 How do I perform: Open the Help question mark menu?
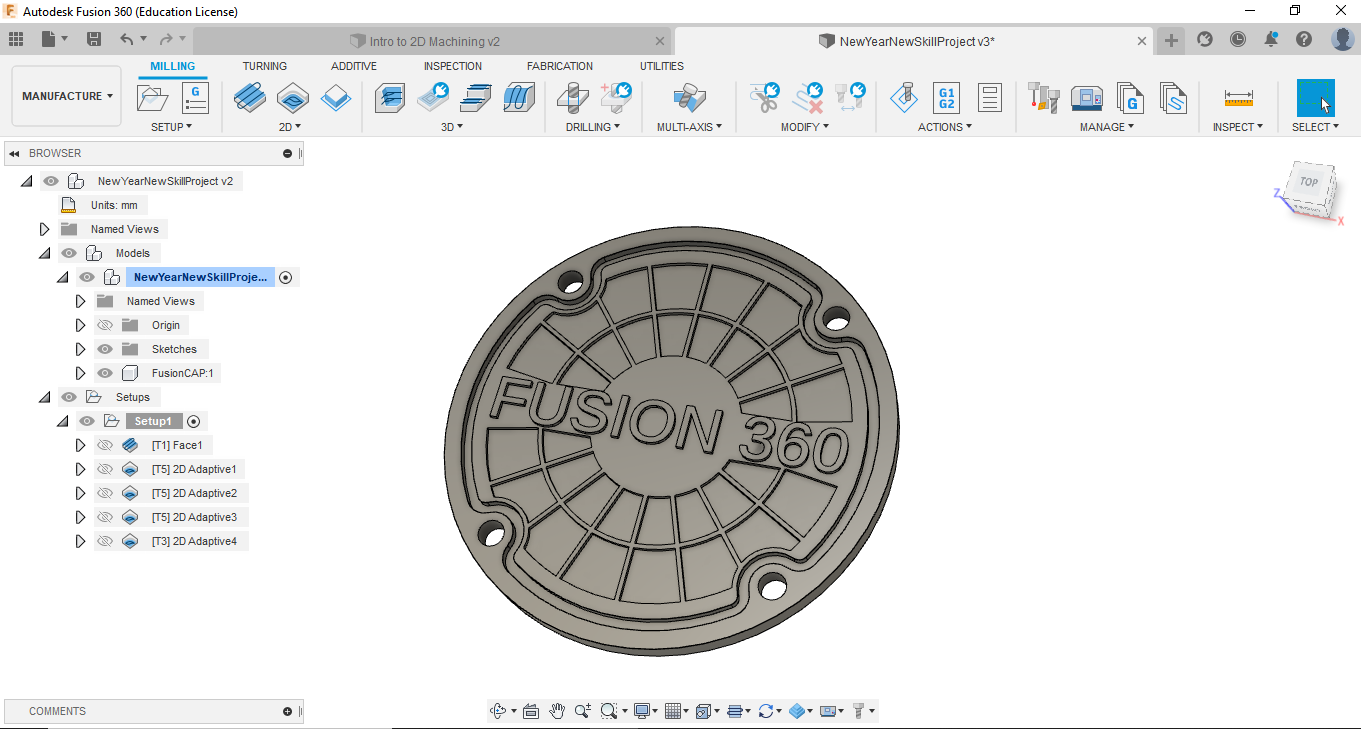tap(1304, 39)
